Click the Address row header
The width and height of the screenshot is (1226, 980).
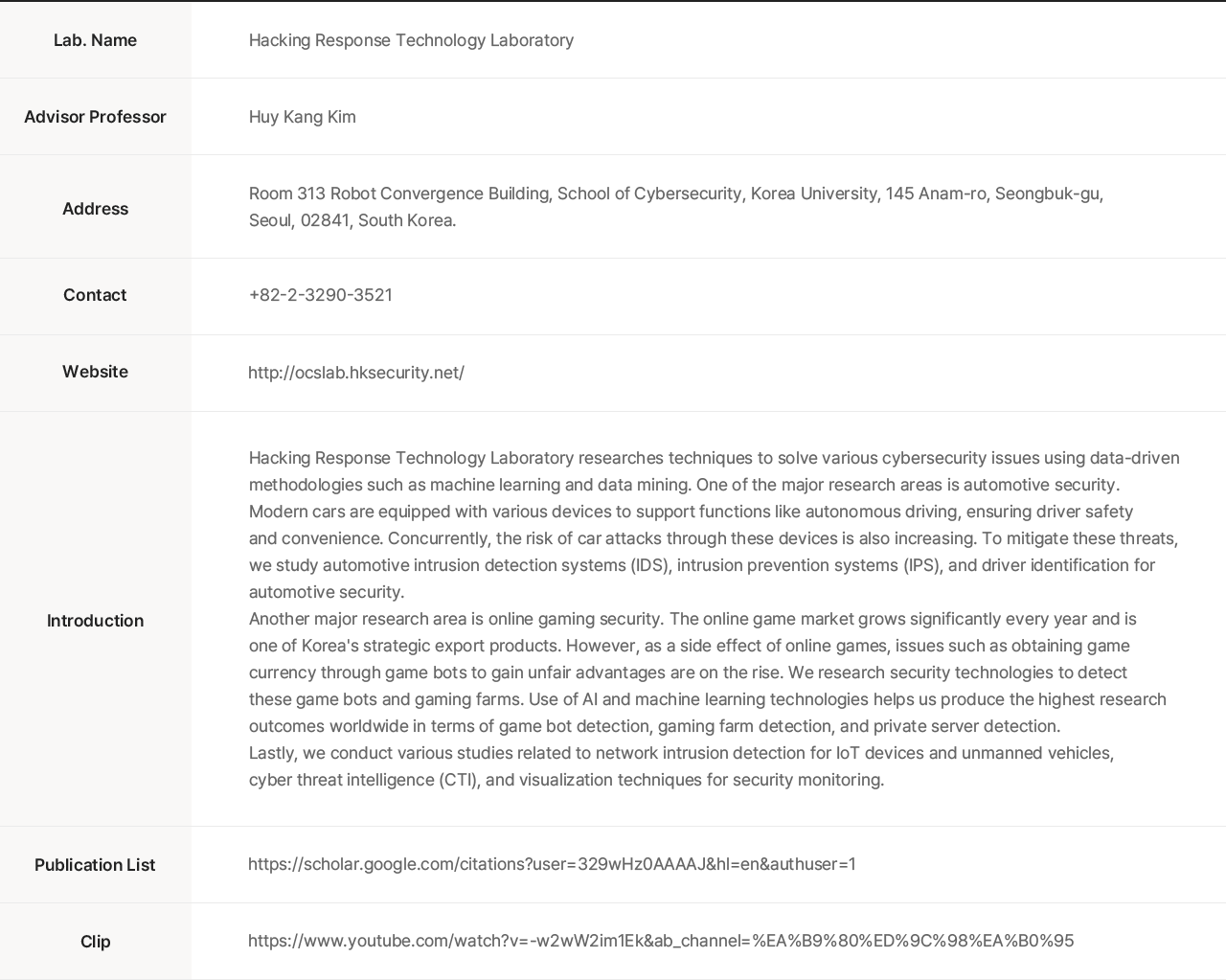(95, 209)
